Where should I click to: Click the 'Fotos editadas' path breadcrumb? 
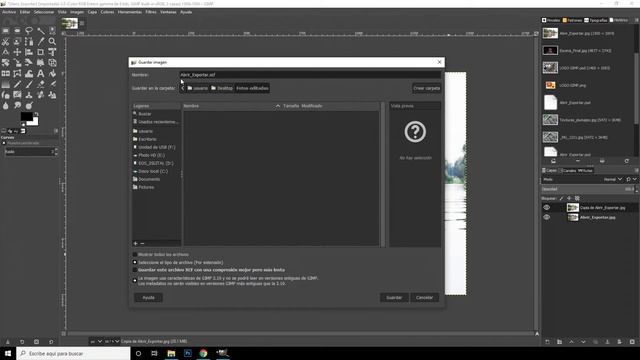click(252, 88)
